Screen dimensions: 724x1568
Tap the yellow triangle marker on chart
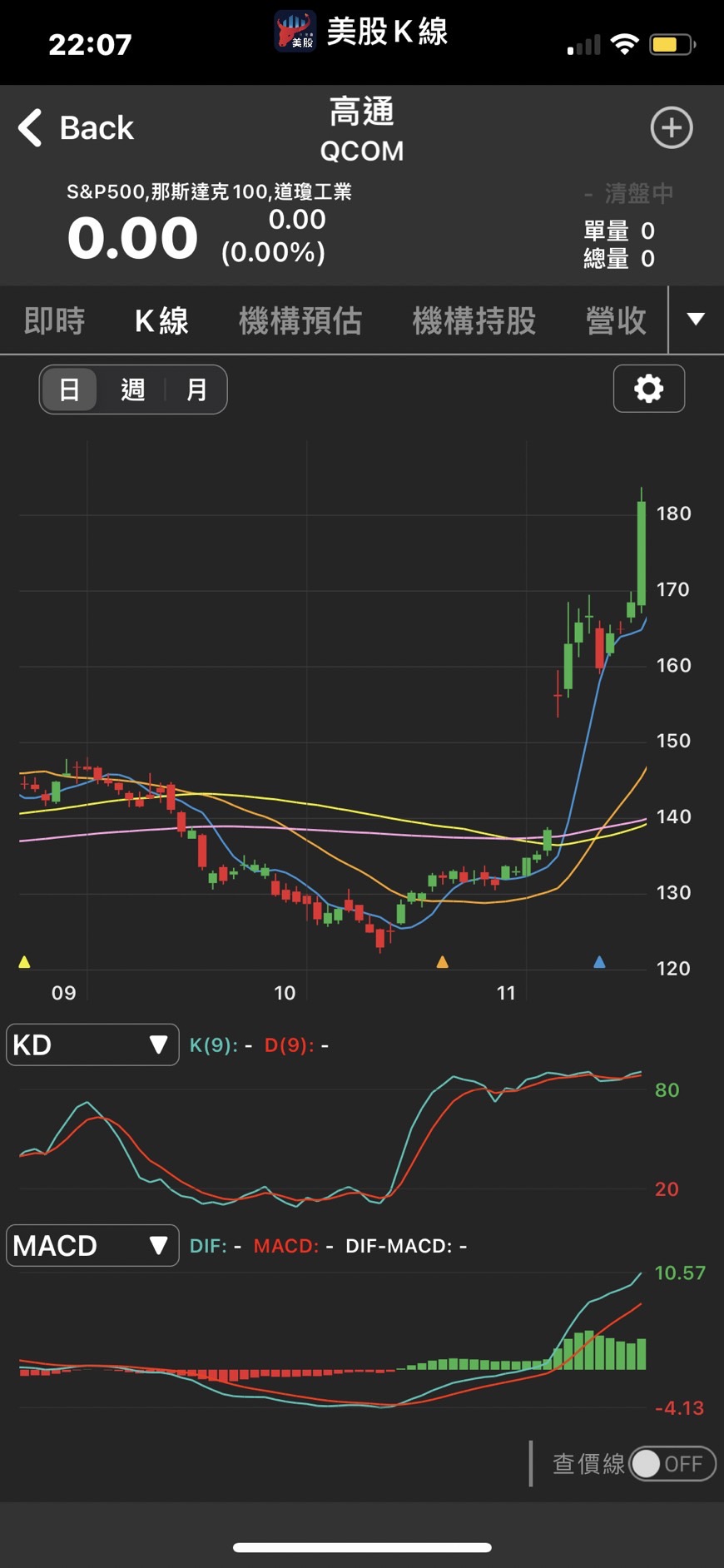[24, 962]
